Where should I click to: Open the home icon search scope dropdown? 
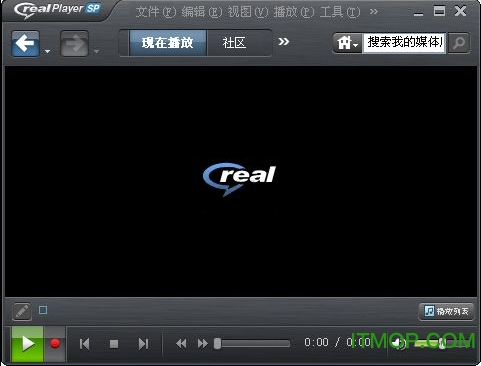(x=347, y=43)
